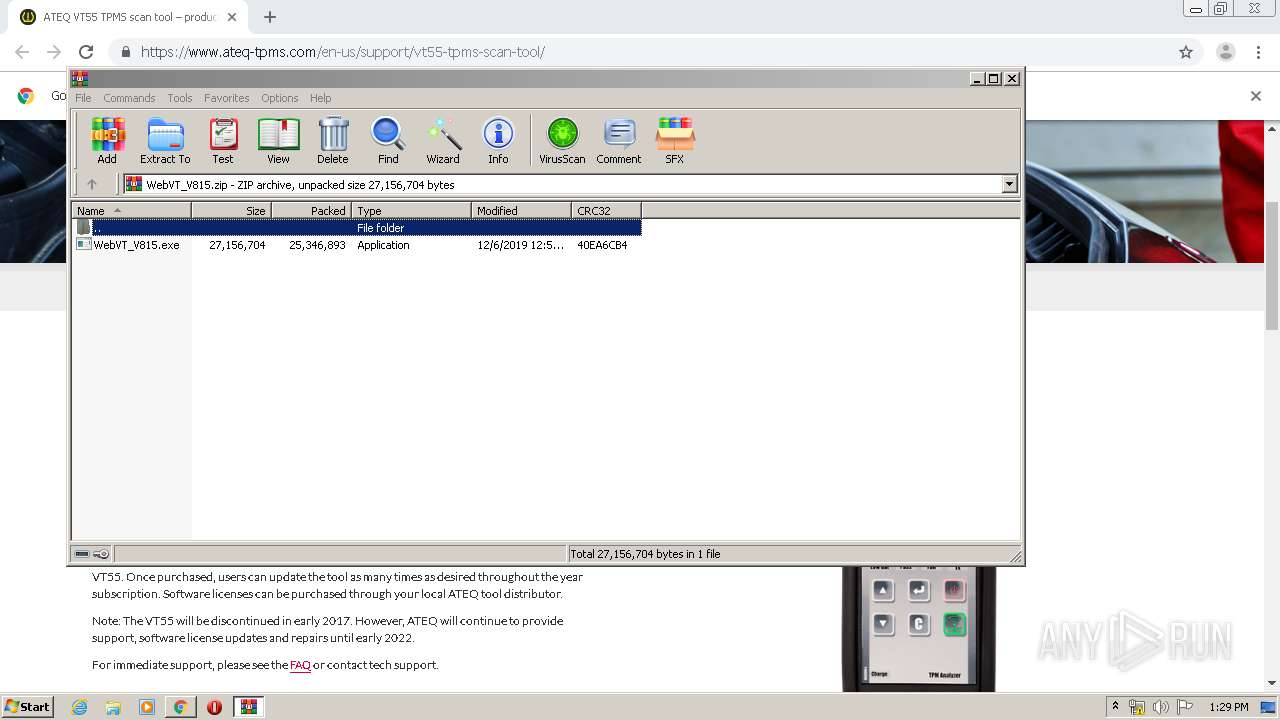Open the Favorites menu
Image resolution: width=1280 pixels, height=720 pixels.
(x=227, y=98)
